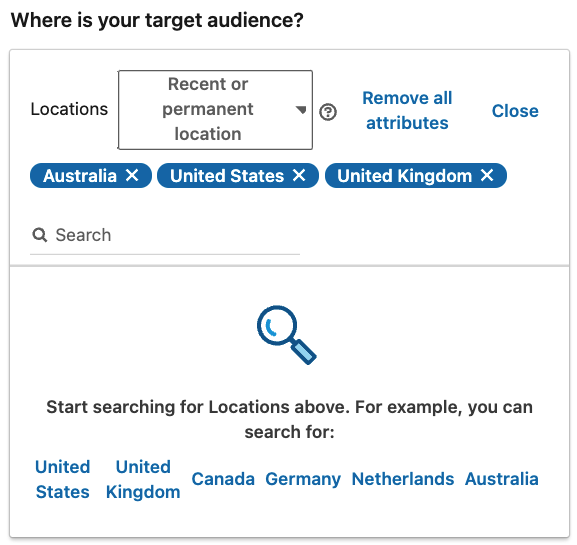Pick the Canada suggestion
Viewport: 577px width, 545px height.
click(x=223, y=479)
